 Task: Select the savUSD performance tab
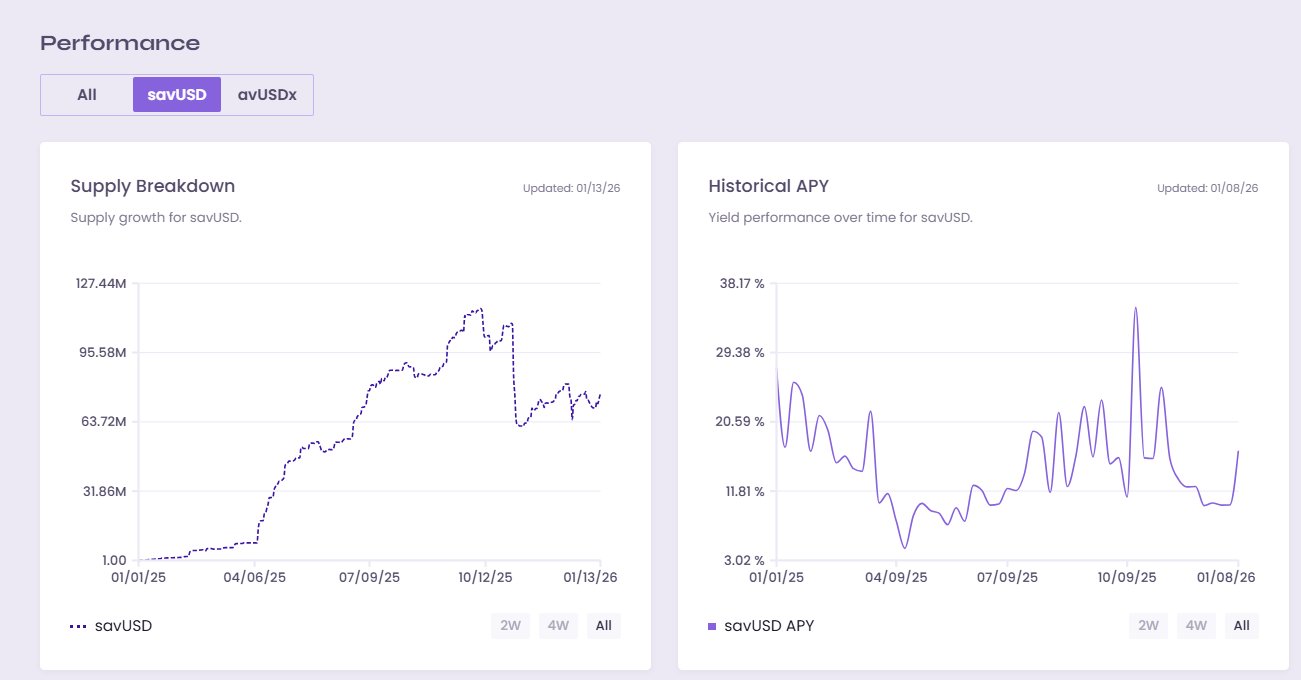click(x=177, y=95)
